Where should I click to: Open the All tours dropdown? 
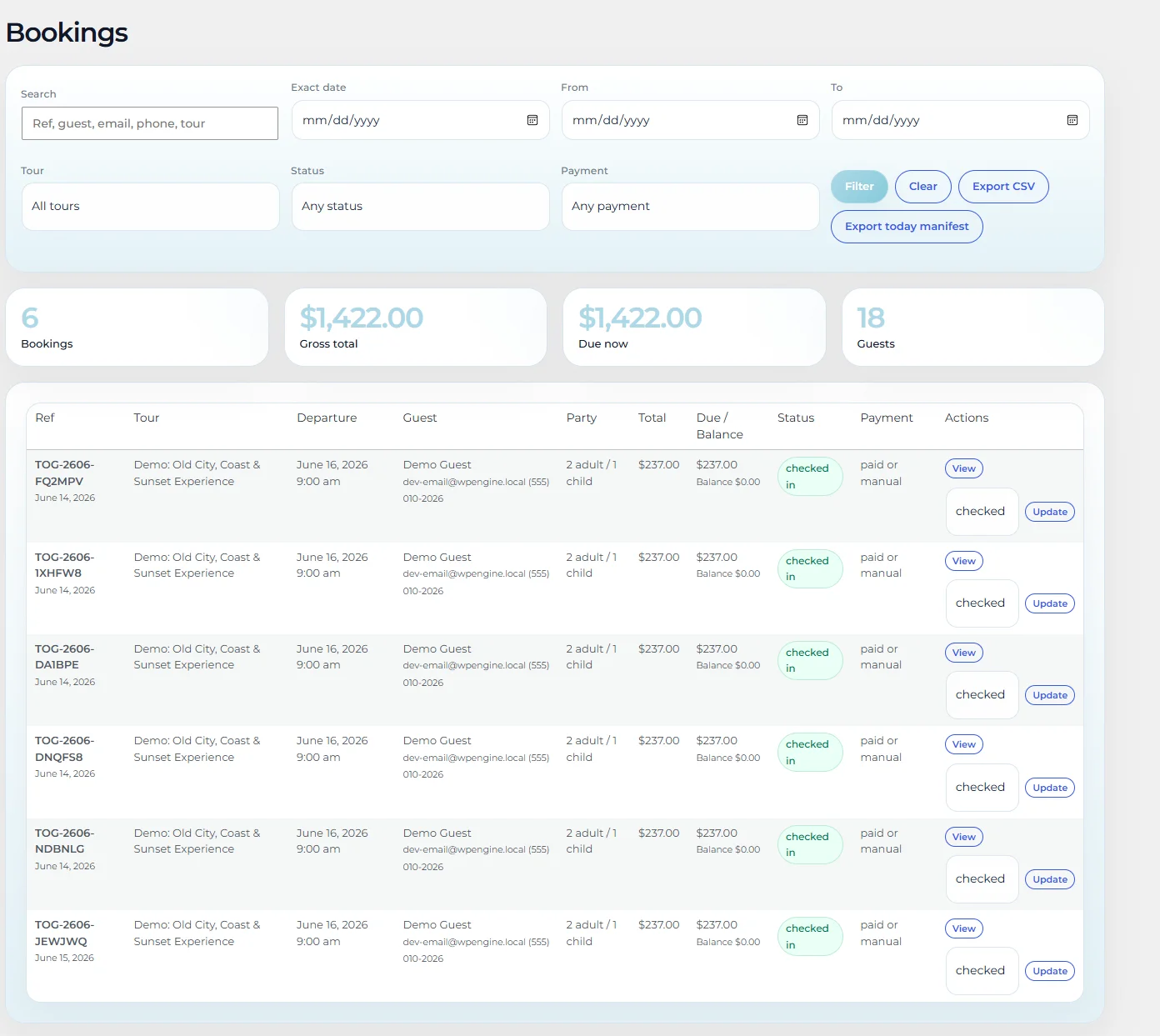(x=151, y=207)
